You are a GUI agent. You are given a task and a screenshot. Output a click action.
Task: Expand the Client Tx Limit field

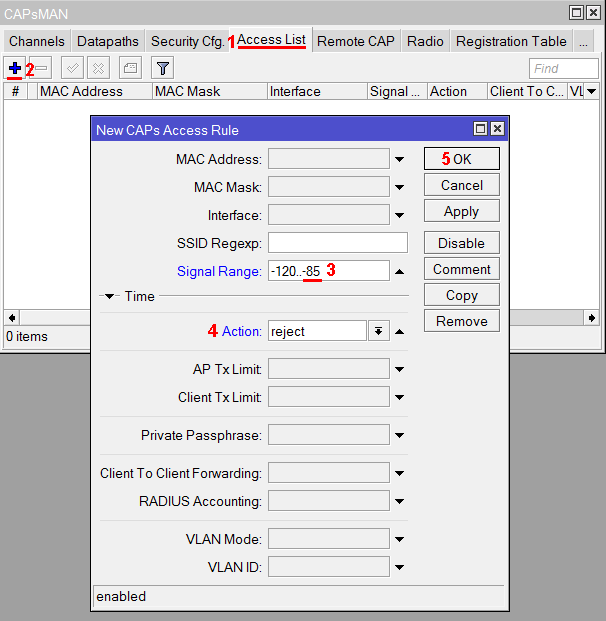[x=399, y=397]
